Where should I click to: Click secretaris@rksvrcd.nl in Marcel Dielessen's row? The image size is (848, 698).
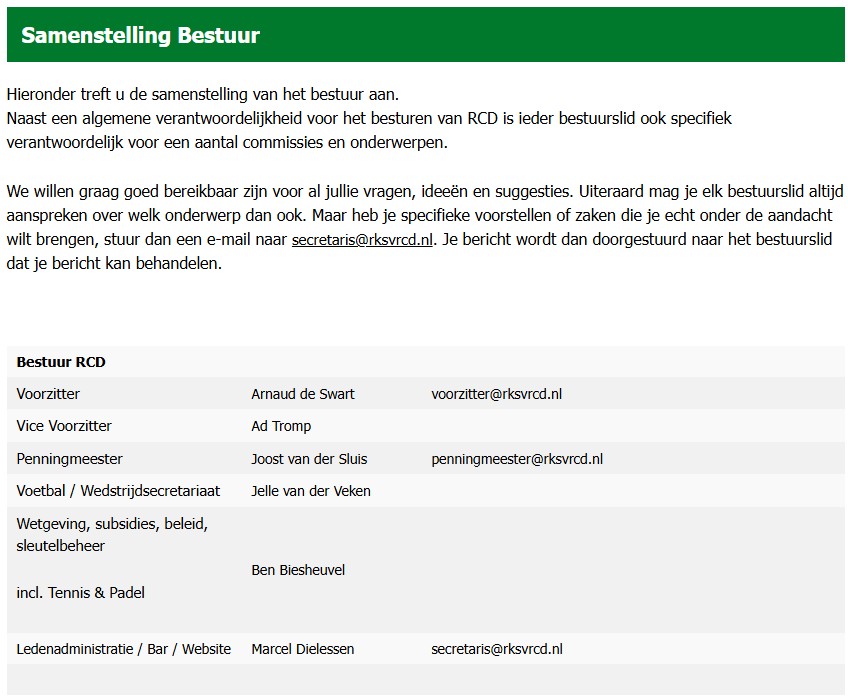497,649
